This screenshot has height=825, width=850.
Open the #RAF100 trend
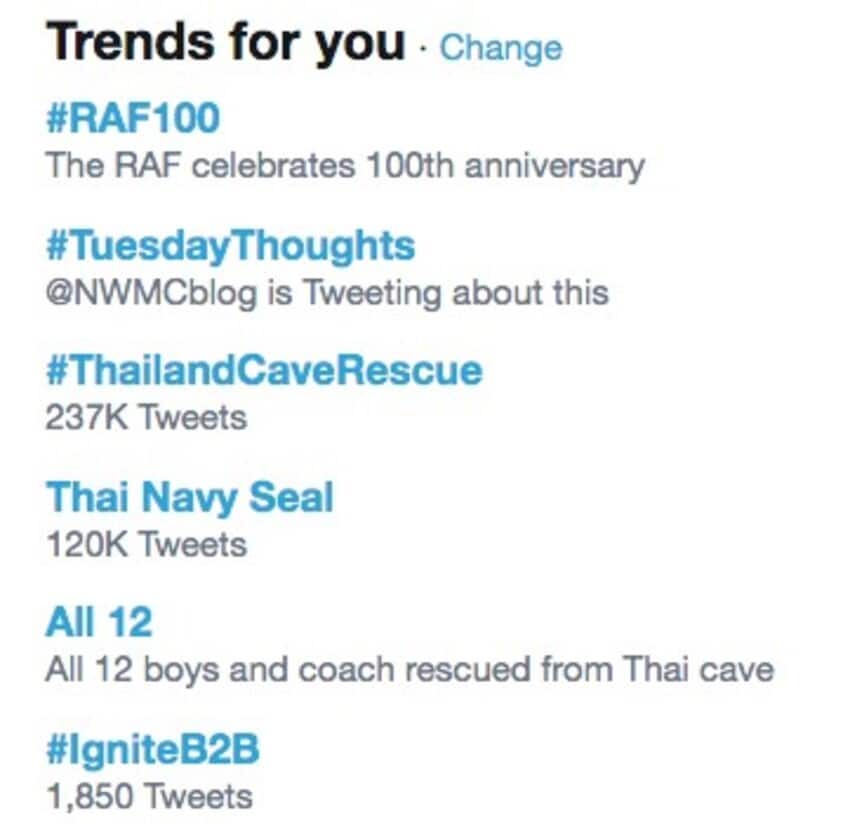(133, 119)
